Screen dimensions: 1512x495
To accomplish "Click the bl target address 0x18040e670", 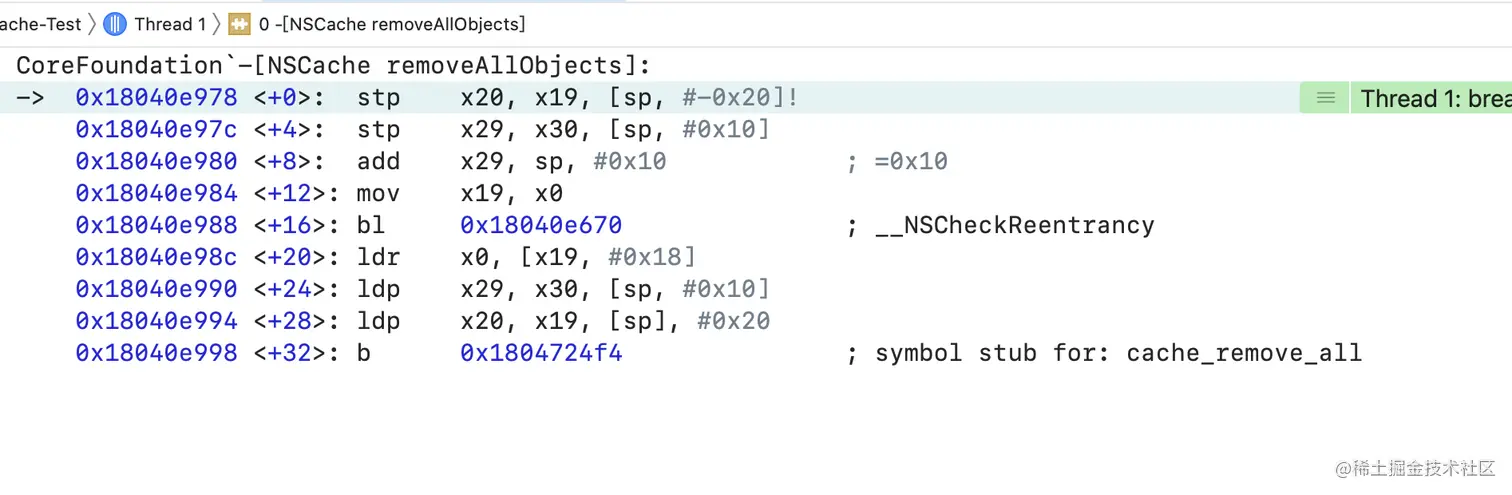I will pyautogui.click(x=541, y=225).
